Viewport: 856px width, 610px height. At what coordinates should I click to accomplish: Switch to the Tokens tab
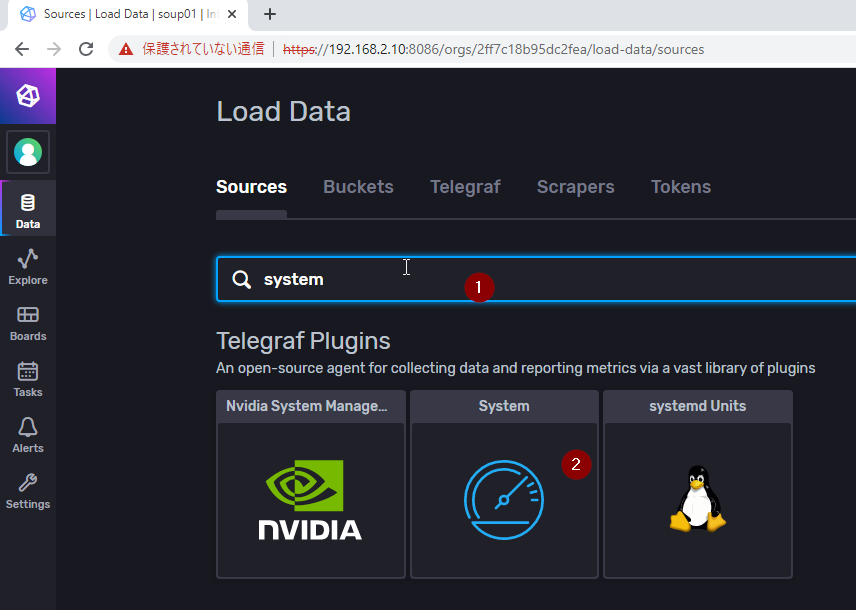coord(681,187)
